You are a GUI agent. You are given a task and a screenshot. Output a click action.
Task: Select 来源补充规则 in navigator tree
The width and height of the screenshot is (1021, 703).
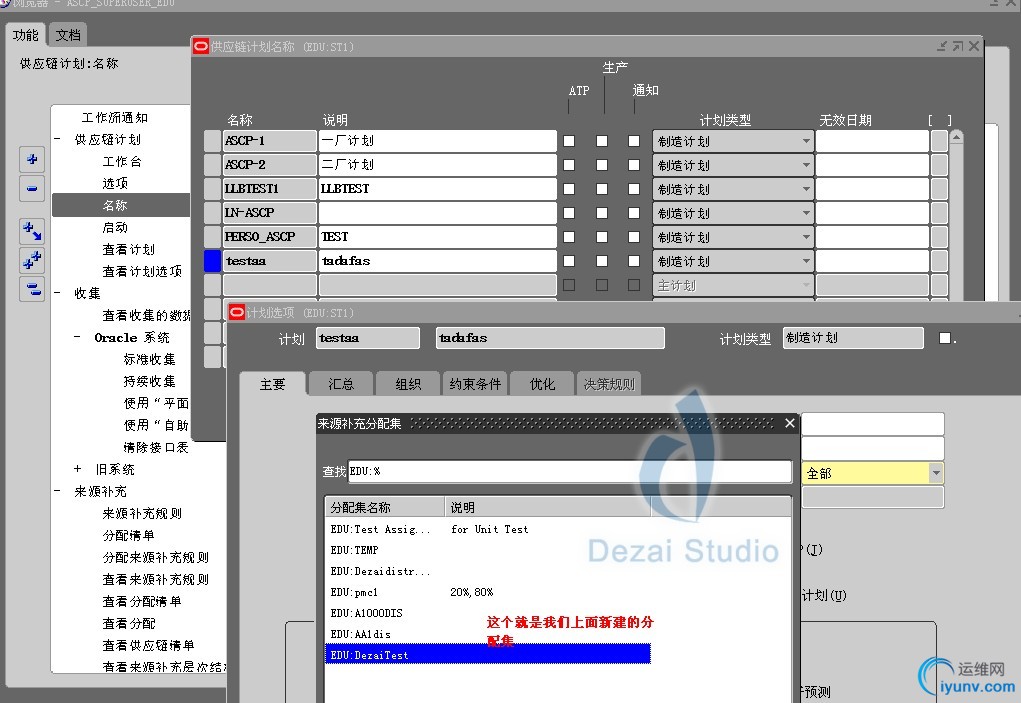pyautogui.click(x=142, y=513)
